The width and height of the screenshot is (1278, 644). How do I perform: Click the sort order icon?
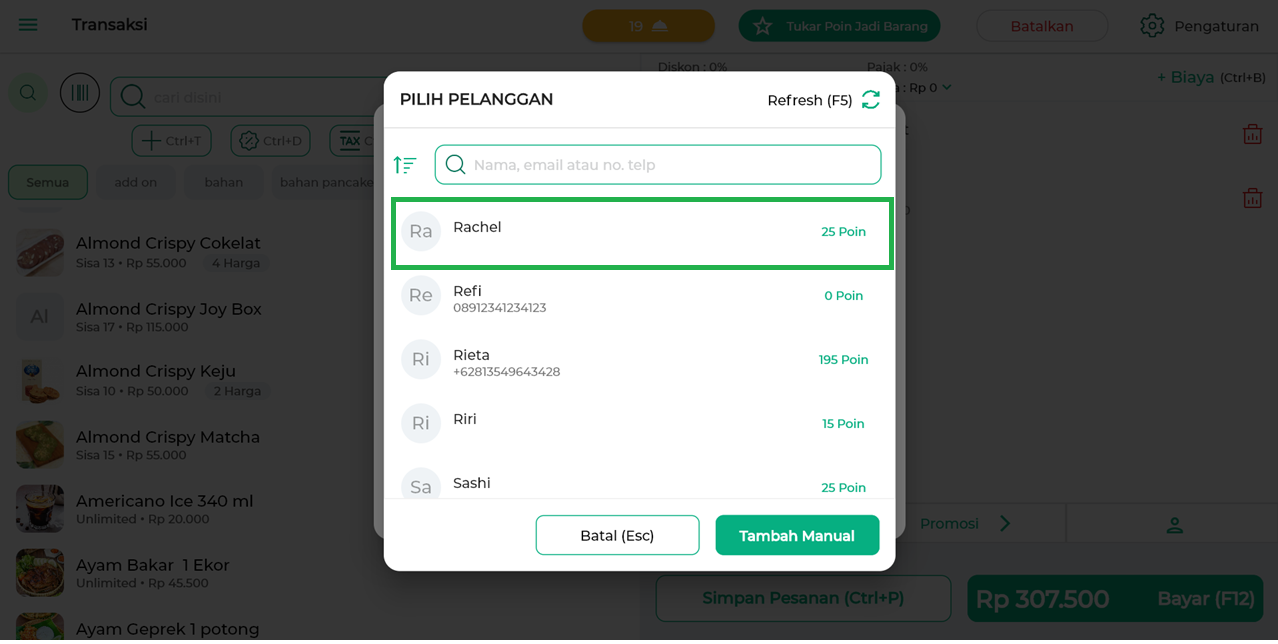tap(405, 165)
